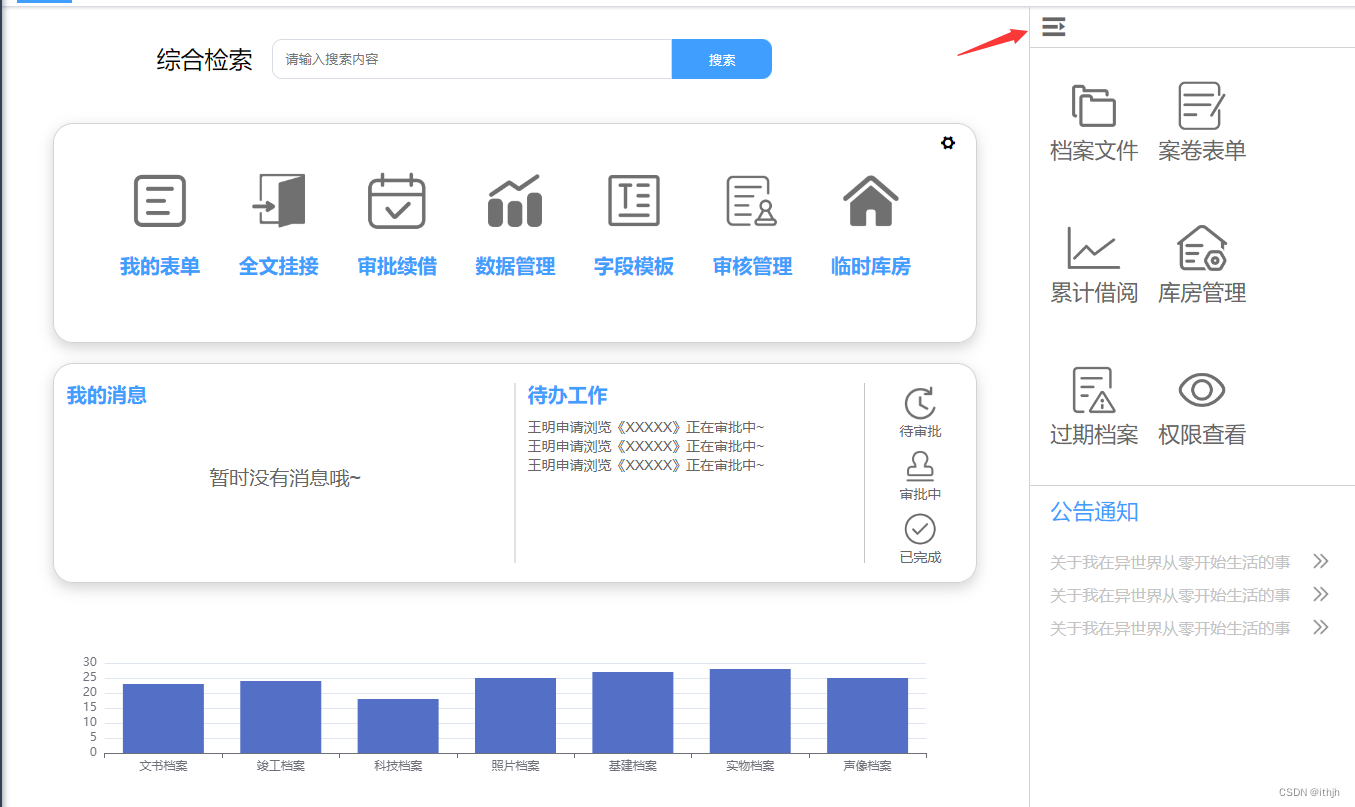1355x807 pixels.
Task: Open the 全文挂接 text link
Action: (x=278, y=267)
